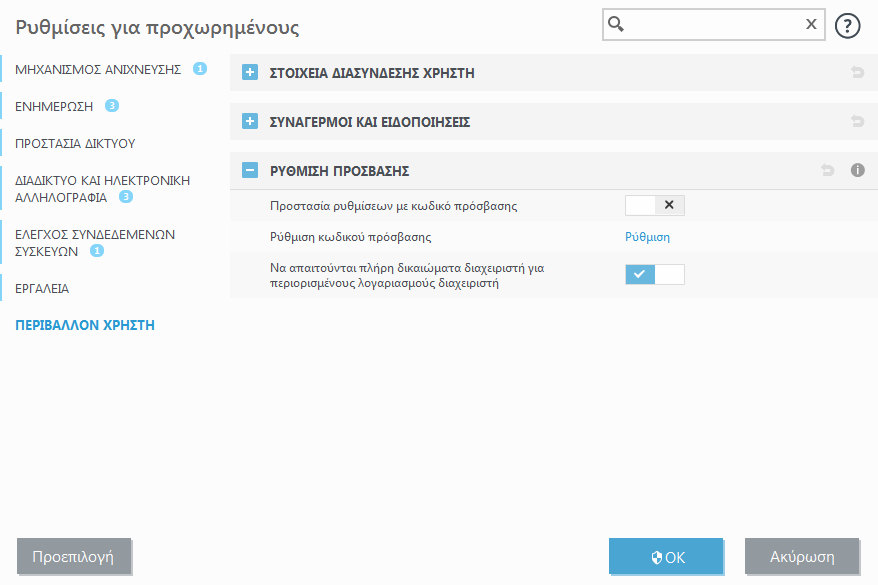Clear the search field with the X icon
The width and height of the screenshot is (878, 585).
click(811, 24)
